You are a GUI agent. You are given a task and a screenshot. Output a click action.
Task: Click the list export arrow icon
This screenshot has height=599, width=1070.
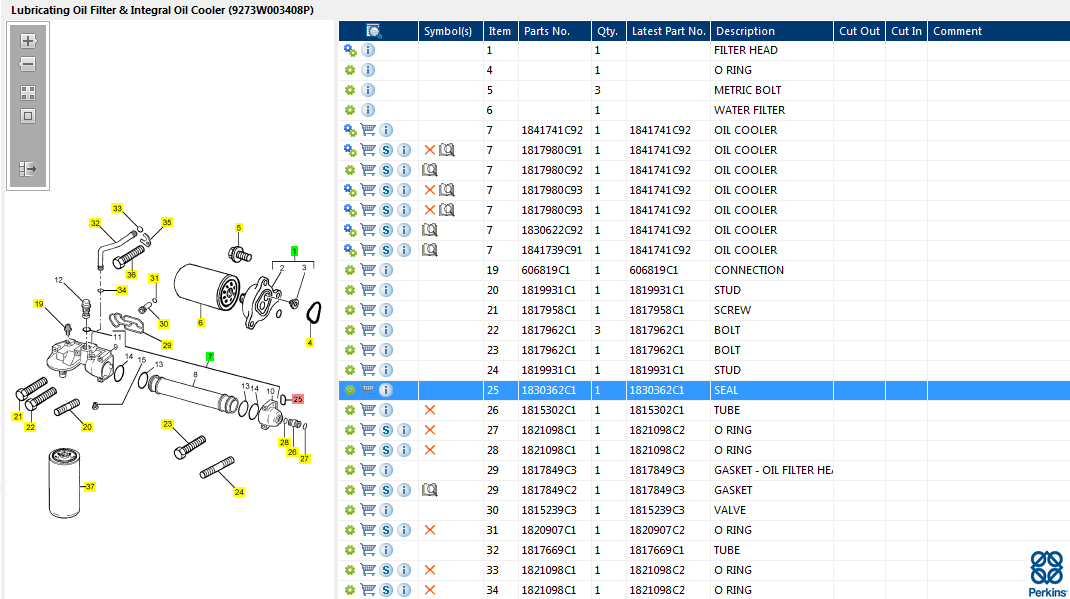pyautogui.click(x=28, y=169)
